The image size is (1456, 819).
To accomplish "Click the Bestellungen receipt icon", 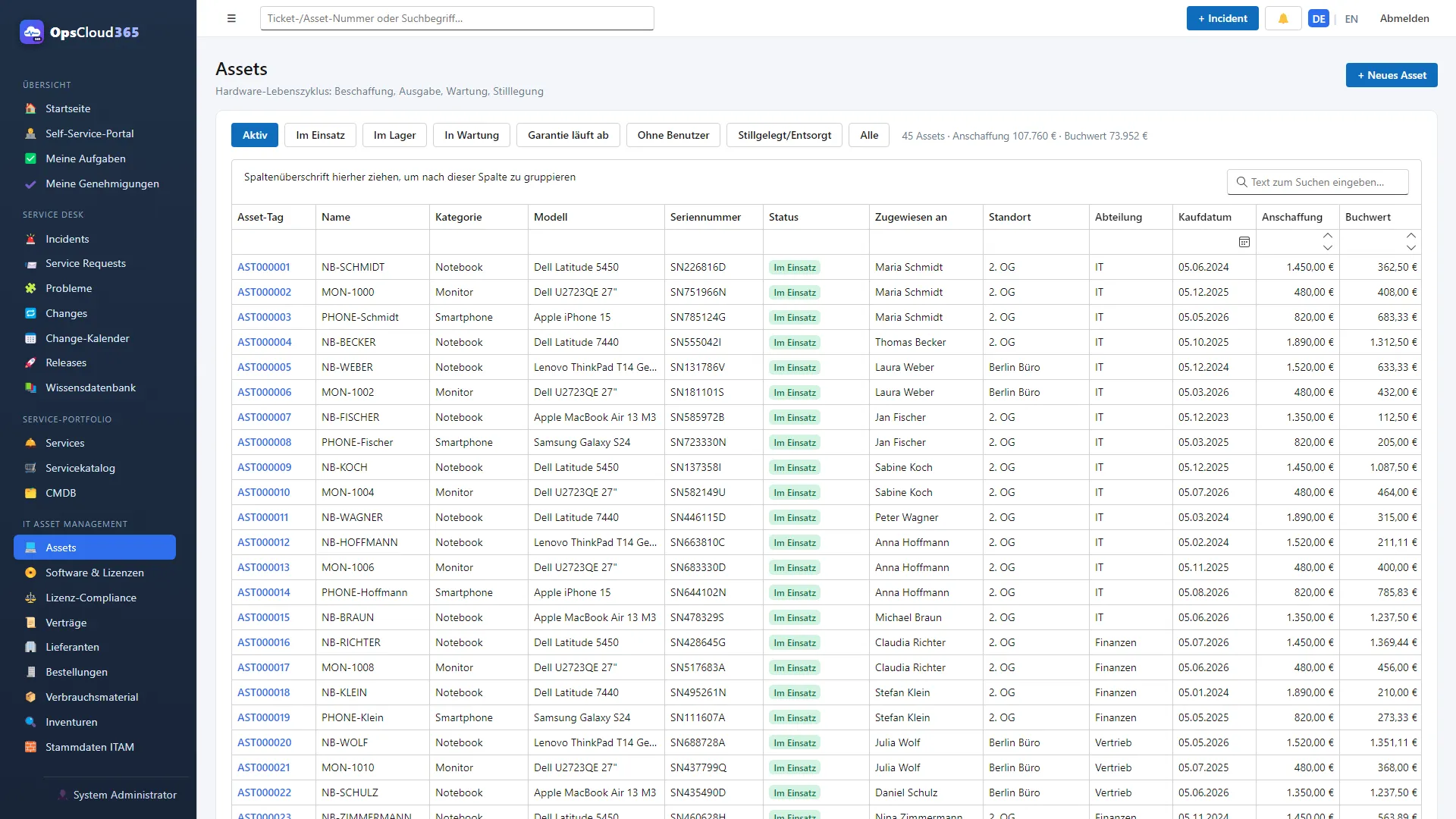I will coord(30,672).
